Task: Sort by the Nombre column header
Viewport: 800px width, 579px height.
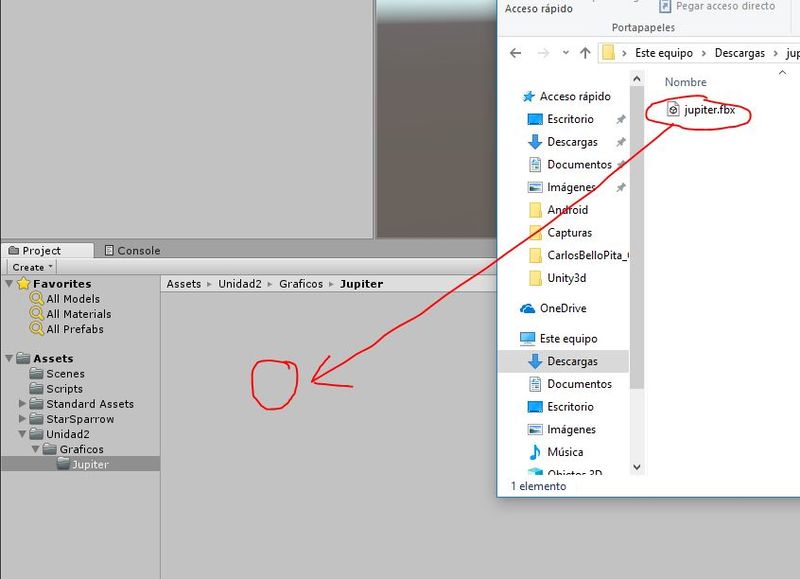Action: pos(685,82)
